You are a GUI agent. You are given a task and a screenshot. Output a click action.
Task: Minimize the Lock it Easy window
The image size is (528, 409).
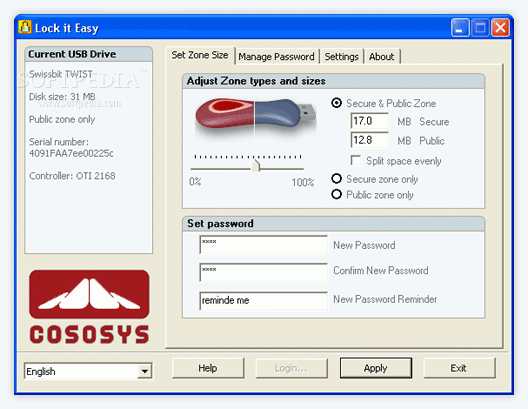tap(460, 28)
